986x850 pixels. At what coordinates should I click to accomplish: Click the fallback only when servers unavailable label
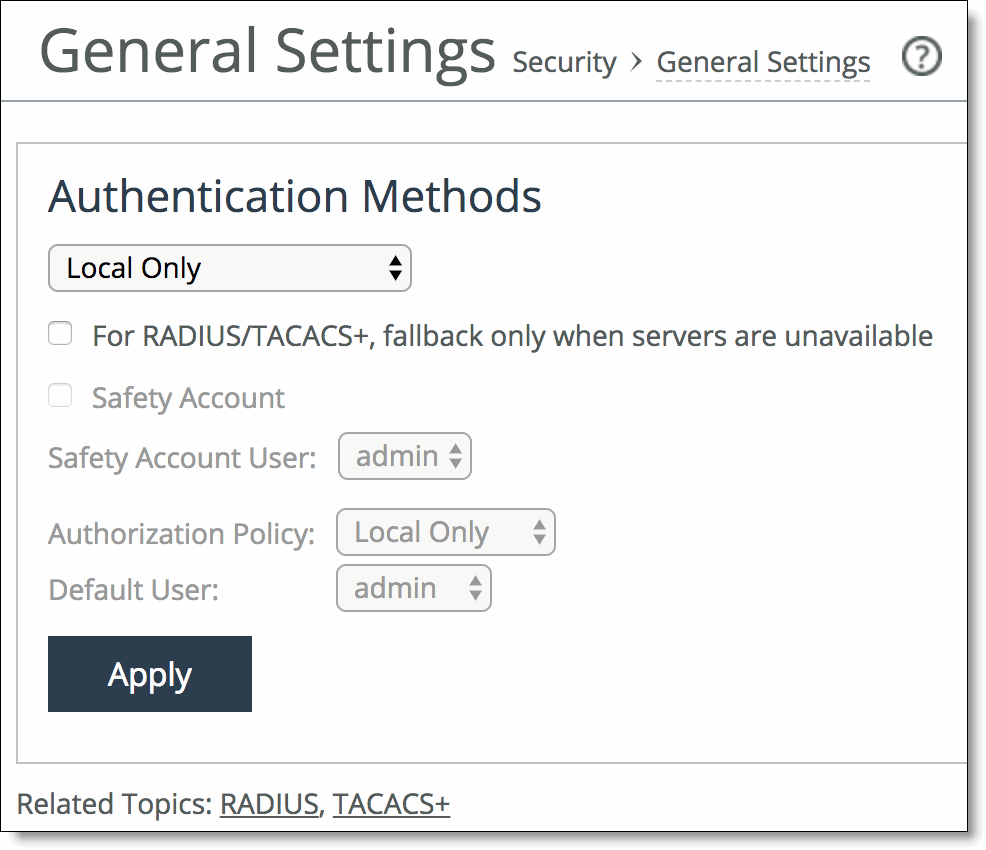click(x=512, y=336)
